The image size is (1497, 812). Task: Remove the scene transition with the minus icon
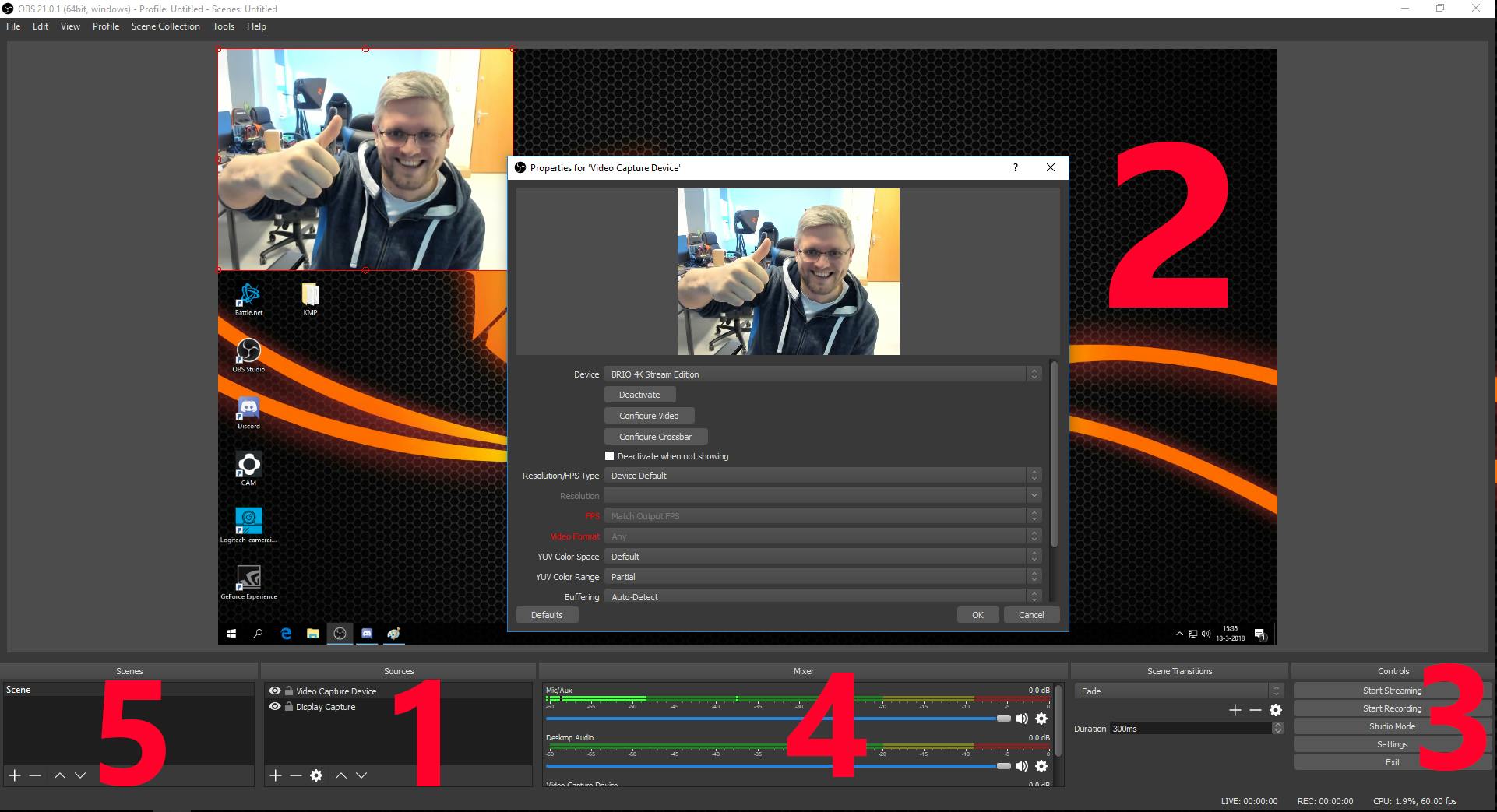pos(1255,710)
